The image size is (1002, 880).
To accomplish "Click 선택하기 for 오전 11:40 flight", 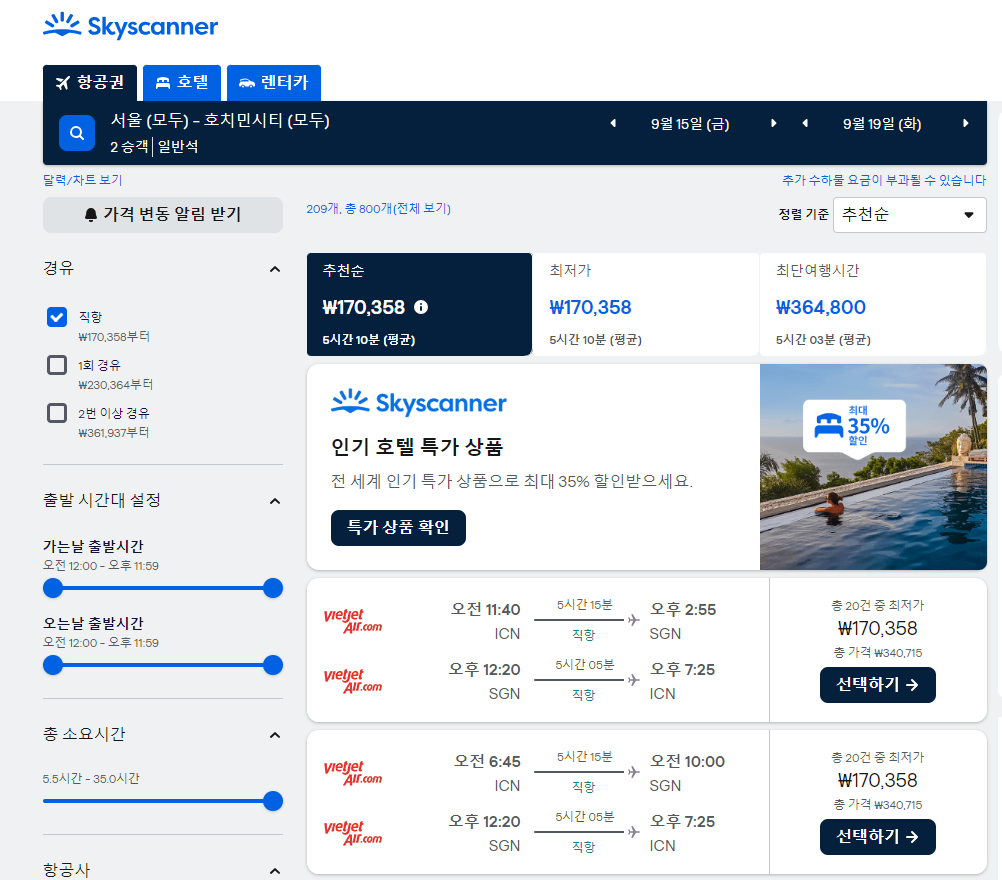I will [877, 685].
